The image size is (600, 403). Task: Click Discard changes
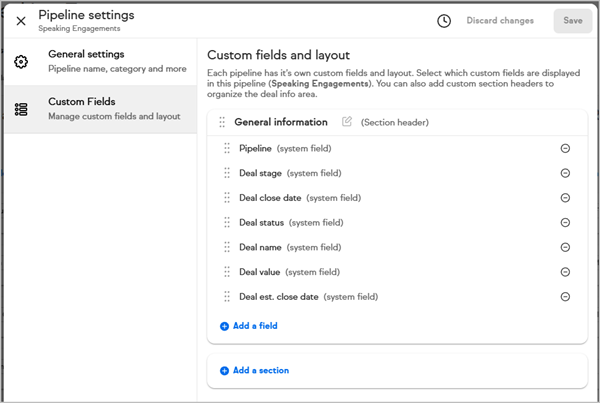pos(500,21)
